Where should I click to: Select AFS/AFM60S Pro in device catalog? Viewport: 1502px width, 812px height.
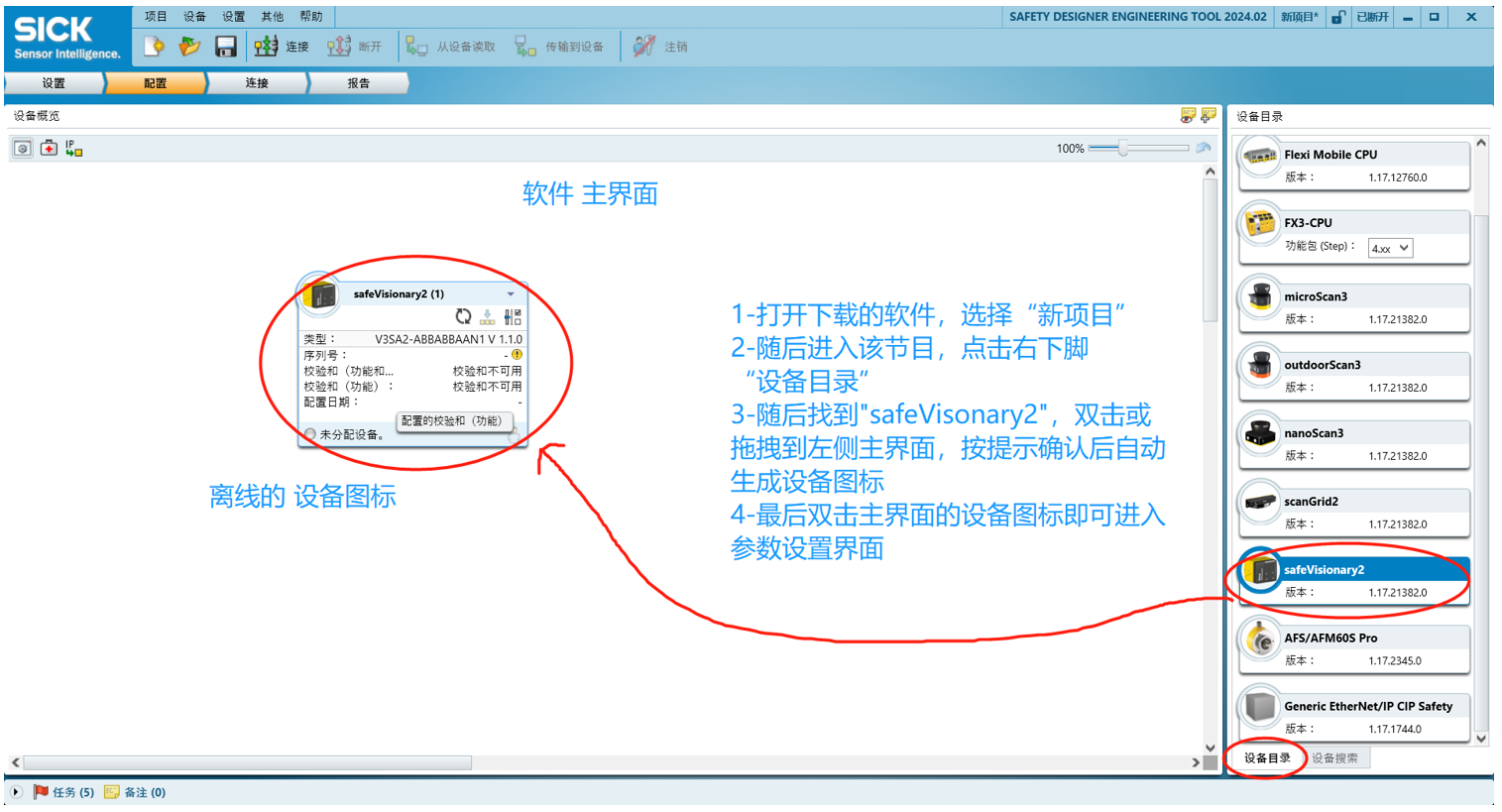[1353, 649]
